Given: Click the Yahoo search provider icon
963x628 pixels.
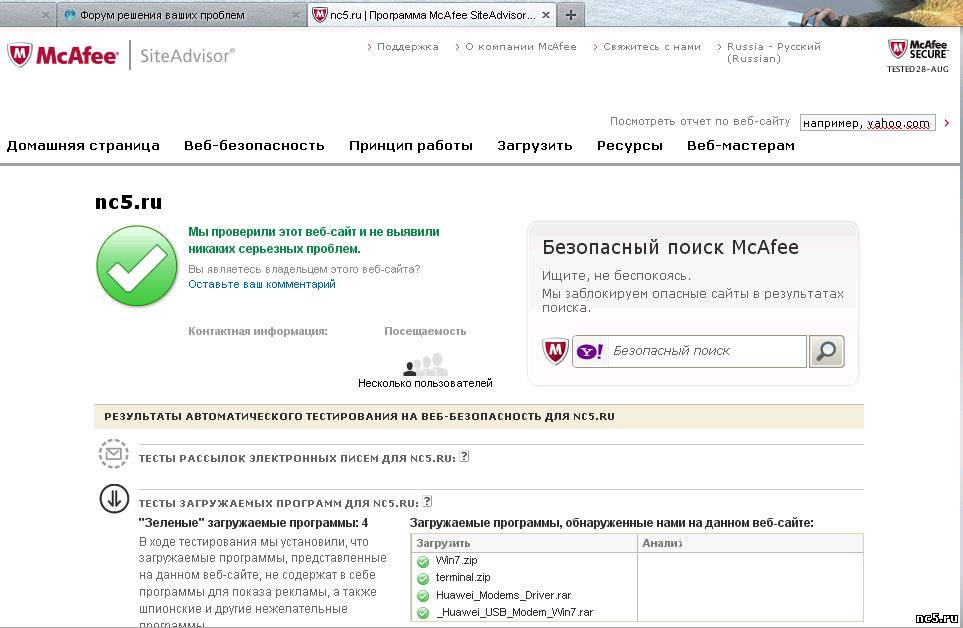Looking at the screenshot, I should point(590,351).
